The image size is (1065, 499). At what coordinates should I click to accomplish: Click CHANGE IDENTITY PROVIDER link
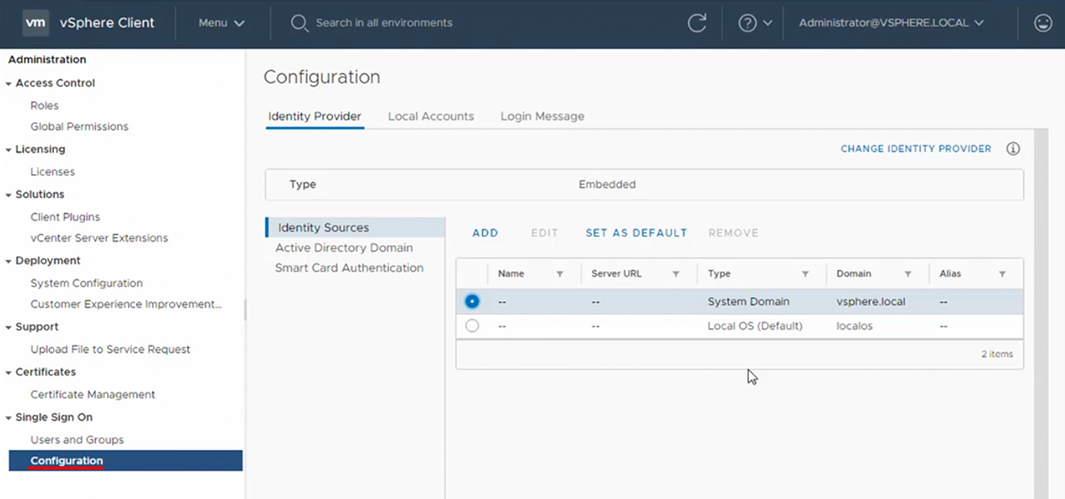click(916, 149)
